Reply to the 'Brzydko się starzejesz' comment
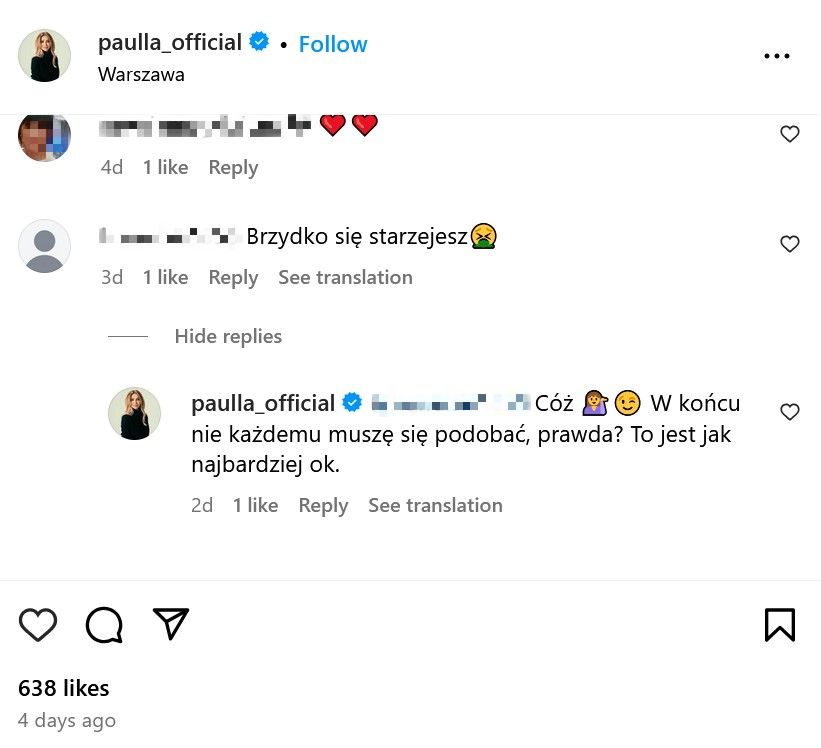 tap(233, 278)
